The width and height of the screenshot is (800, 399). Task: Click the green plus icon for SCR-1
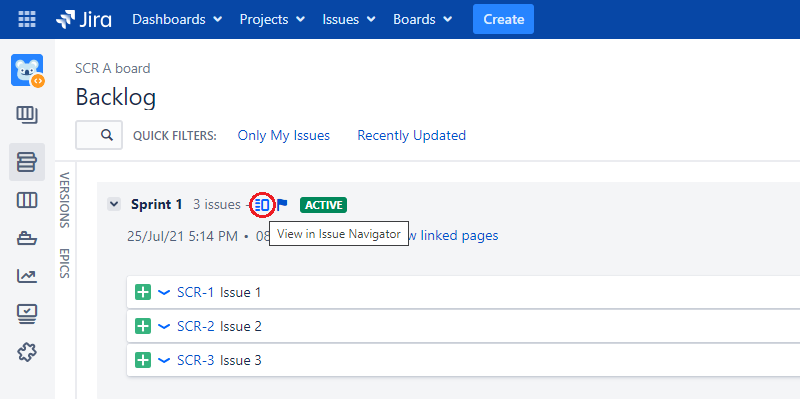(143, 292)
